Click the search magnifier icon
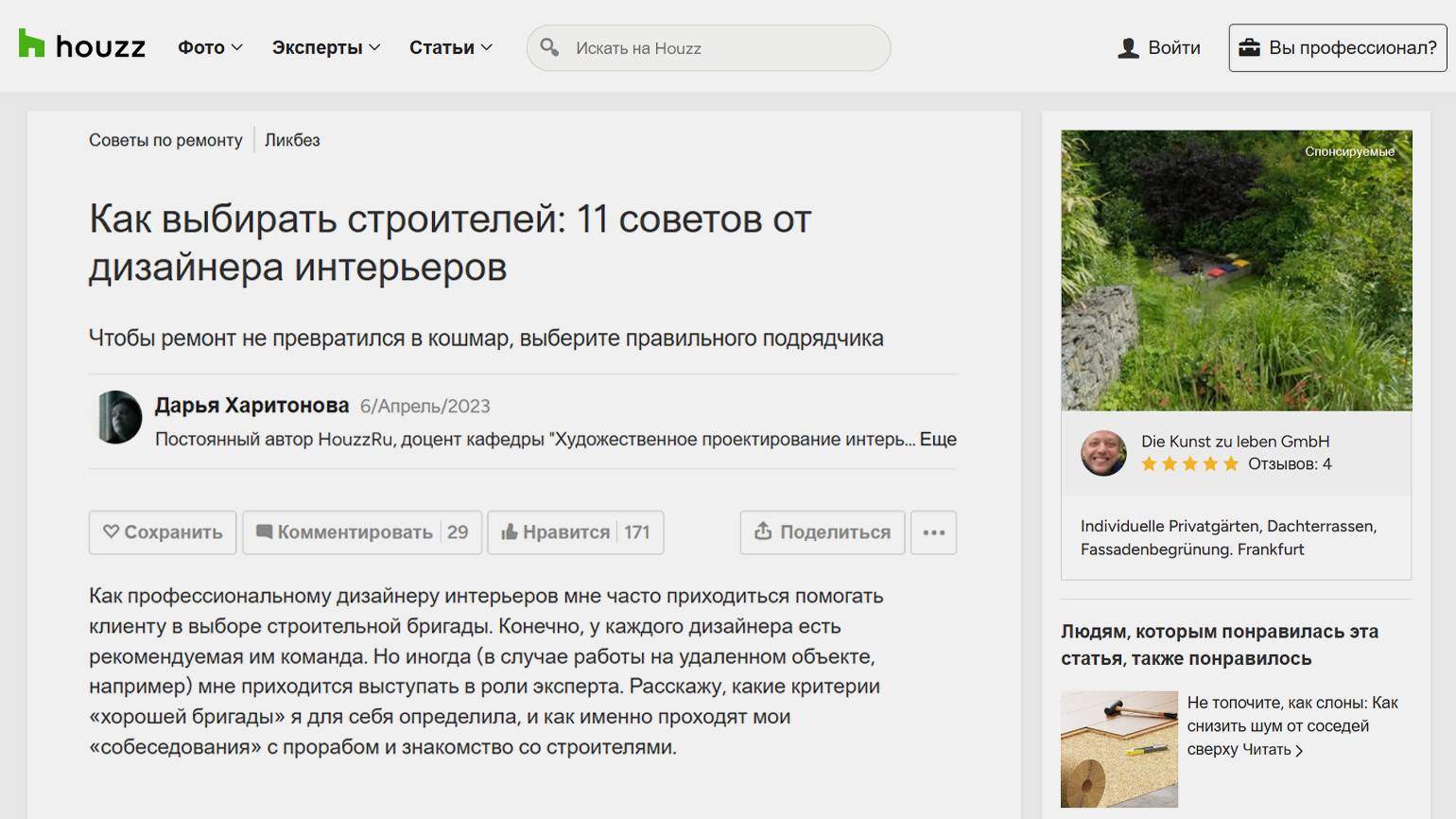Screen dimensions: 1456x819 pos(549,47)
